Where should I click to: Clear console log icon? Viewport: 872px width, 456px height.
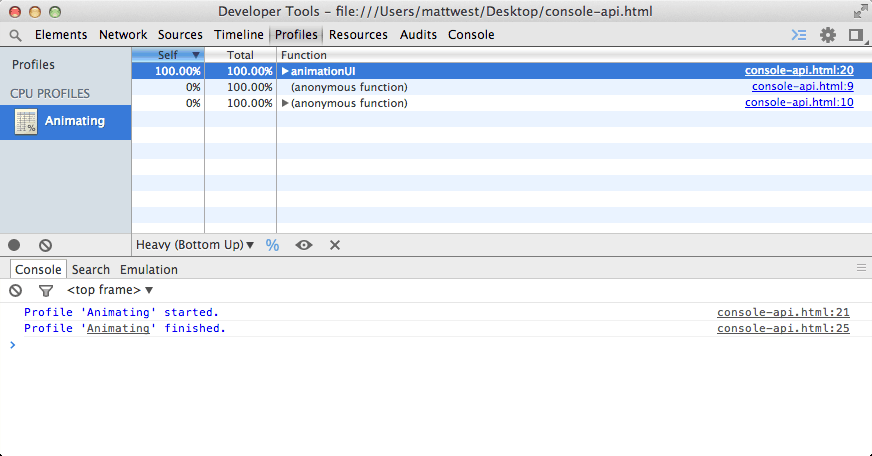coord(16,290)
